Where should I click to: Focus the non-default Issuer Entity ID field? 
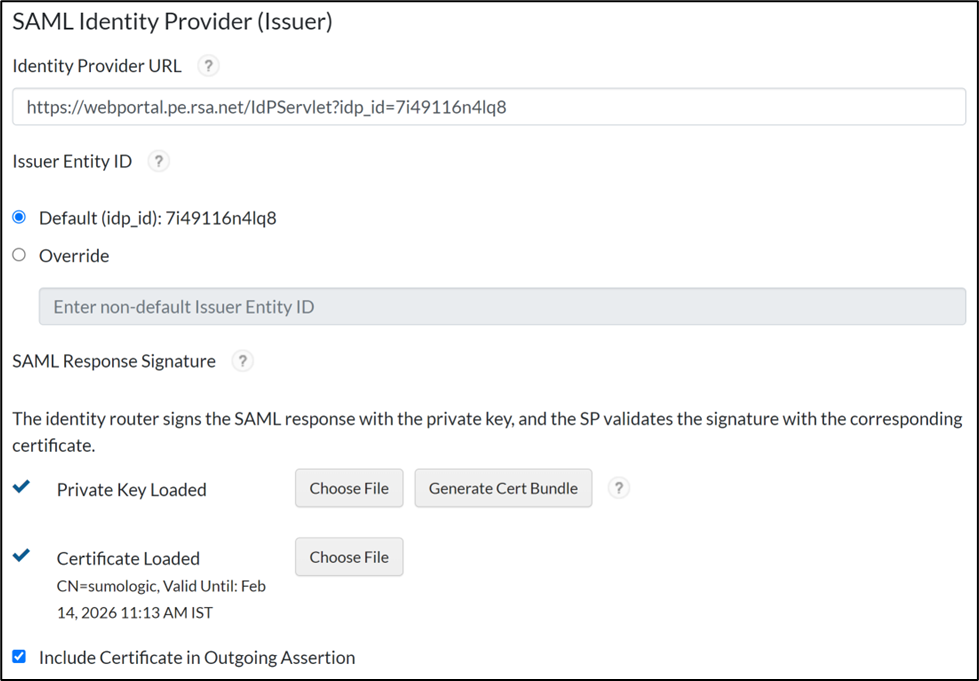coord(502,307)
